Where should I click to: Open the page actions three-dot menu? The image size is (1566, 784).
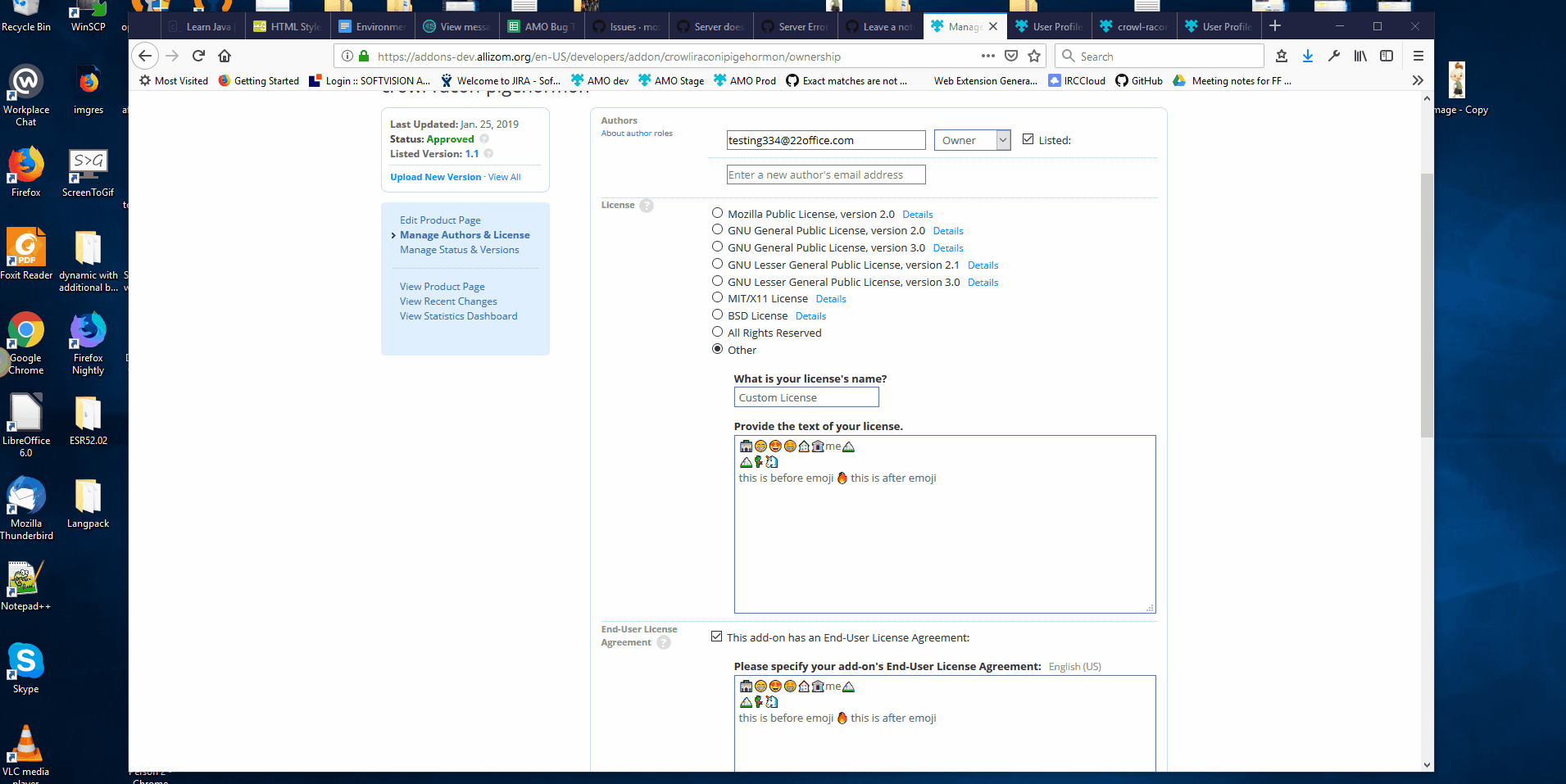(x=988, y=56)
